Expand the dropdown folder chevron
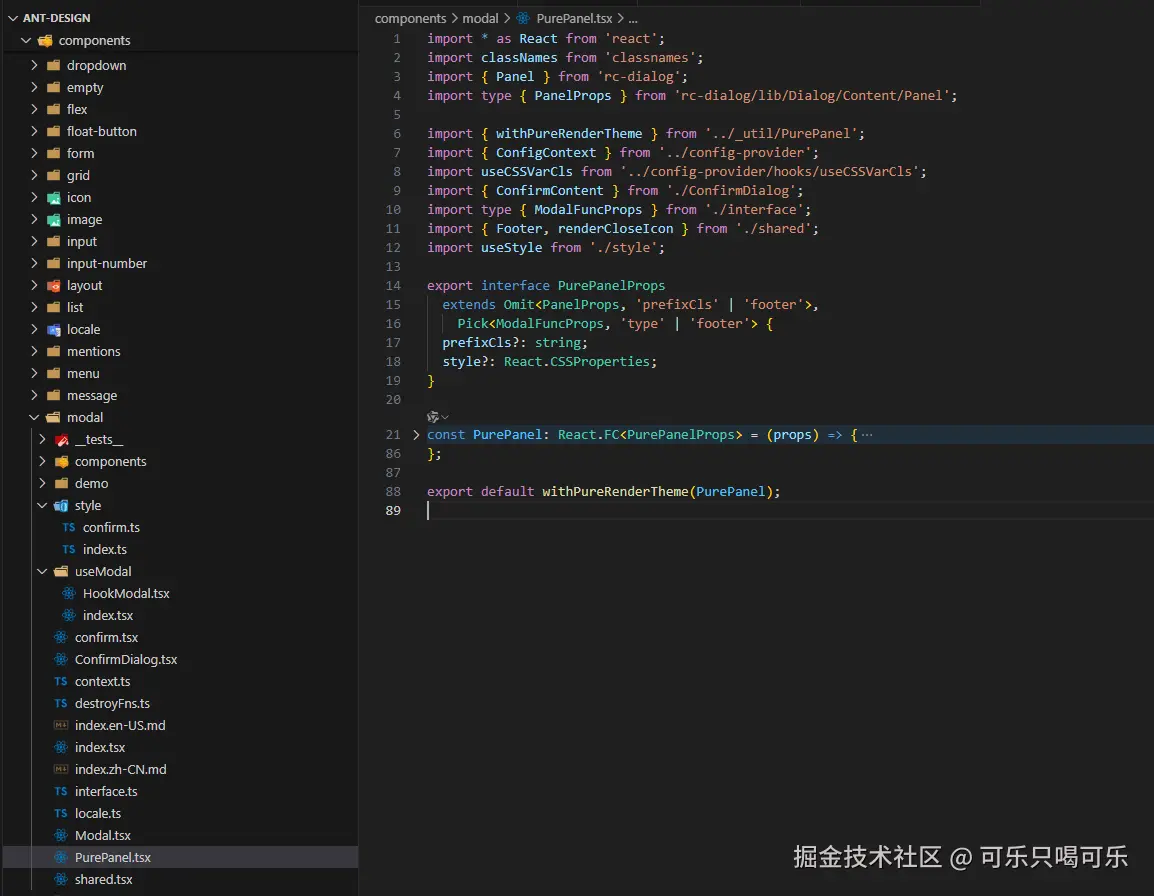The height and width of the screenshot is (896, 1154). click(x=34, y=66)
